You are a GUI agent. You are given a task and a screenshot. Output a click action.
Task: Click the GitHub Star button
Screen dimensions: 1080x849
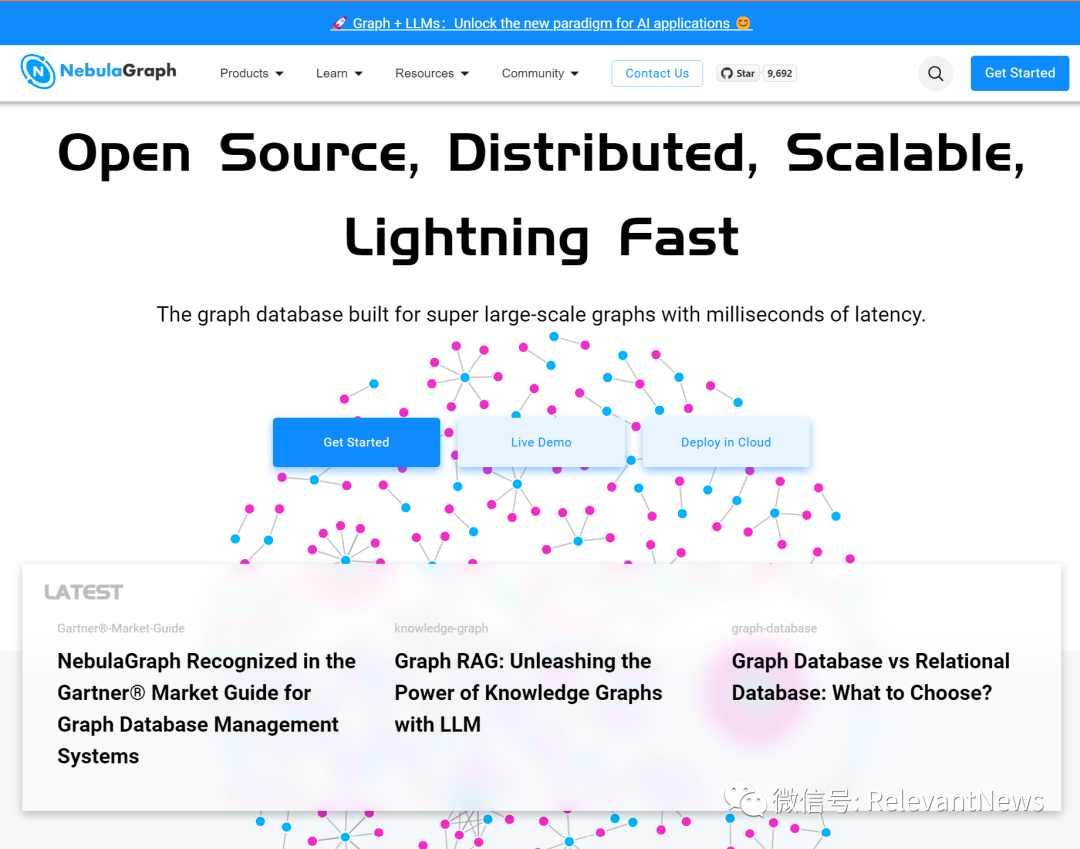738,73
